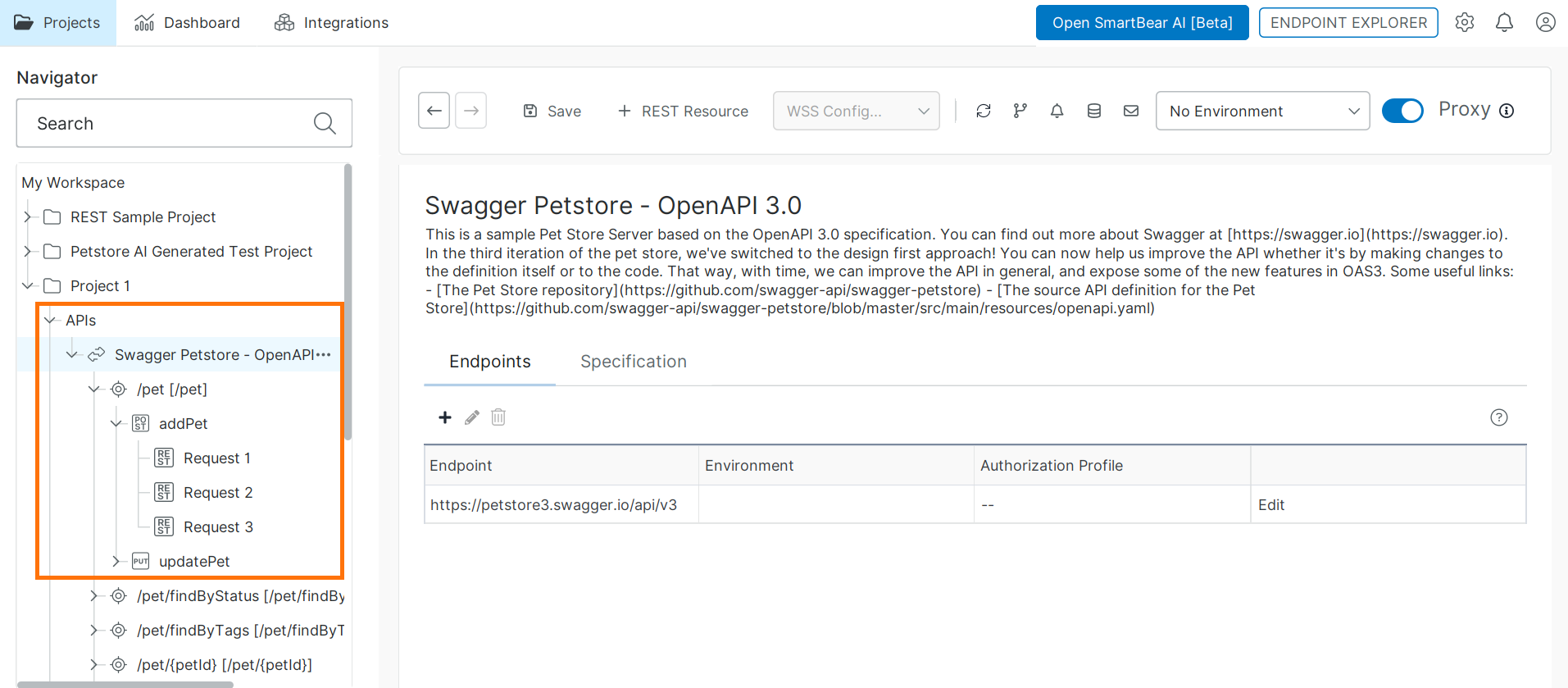Click the navigator vertical scrollbar

tap(348, 302)
